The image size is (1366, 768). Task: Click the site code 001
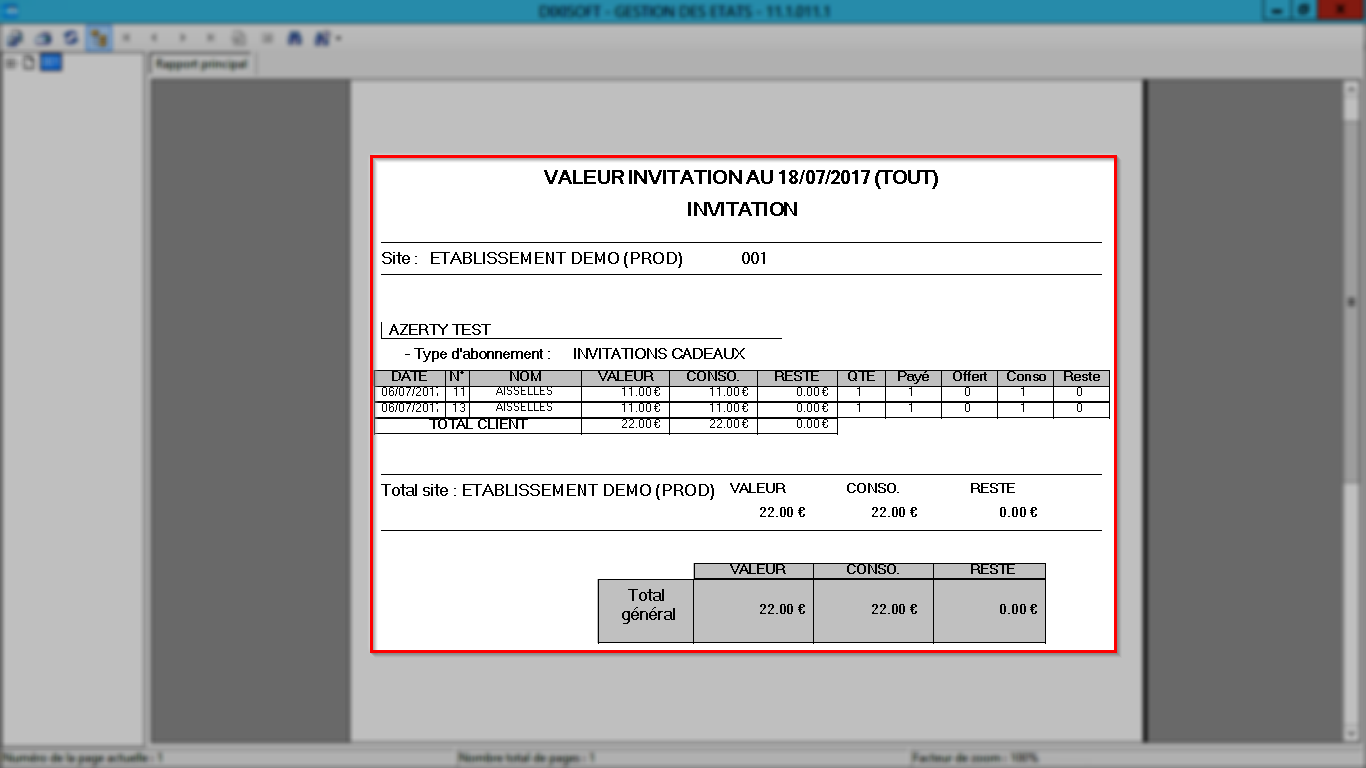coord(754,258)
